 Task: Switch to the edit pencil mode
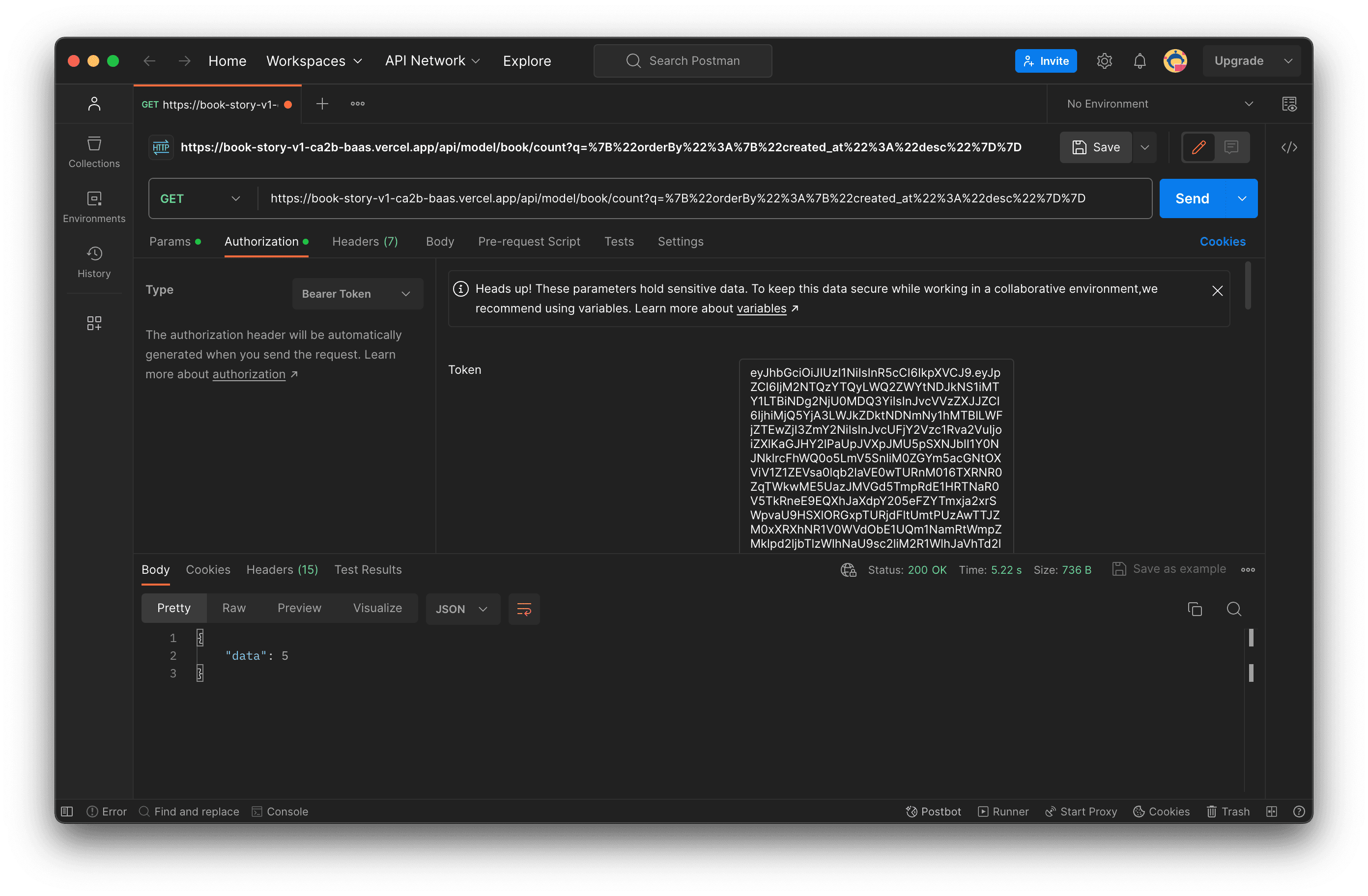[x=1198, y=148]
